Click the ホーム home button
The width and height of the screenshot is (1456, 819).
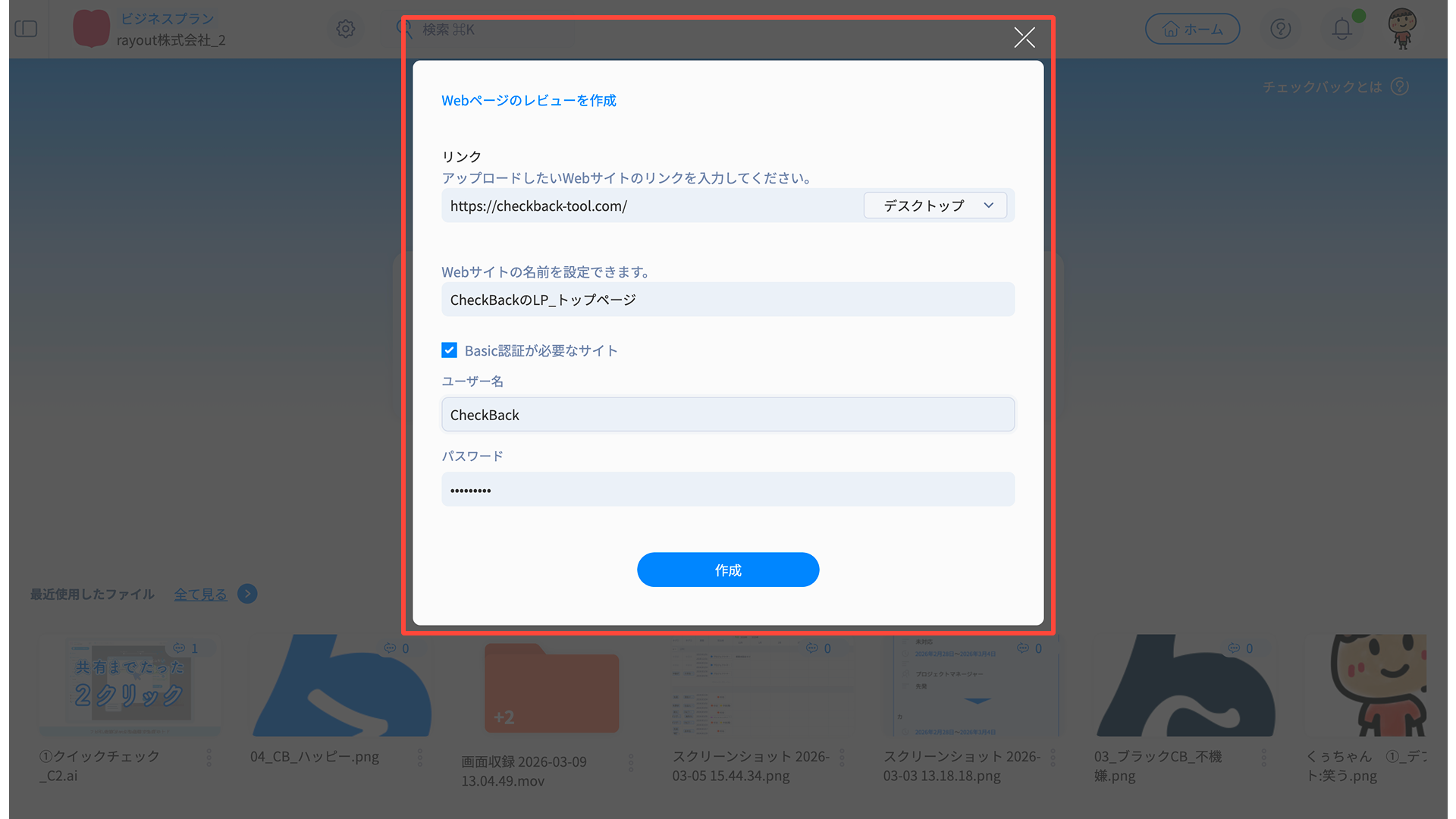(1191, 29)
